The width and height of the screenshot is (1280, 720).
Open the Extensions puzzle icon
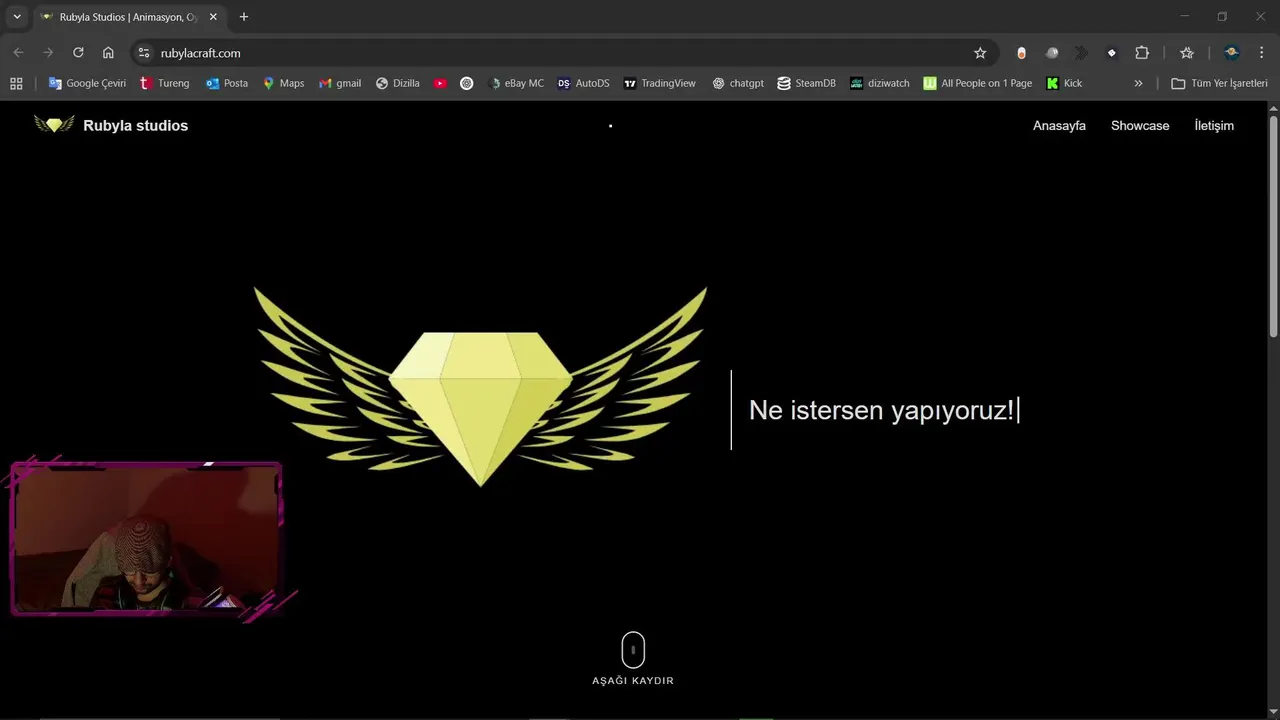point(1142,53)
